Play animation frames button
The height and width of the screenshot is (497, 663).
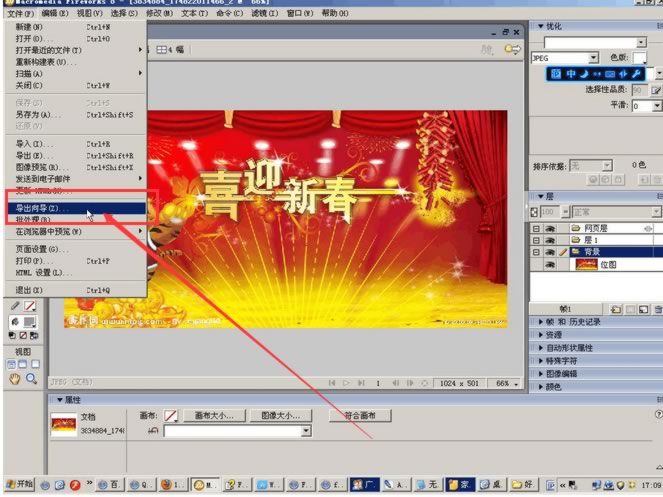pos(346,383)
